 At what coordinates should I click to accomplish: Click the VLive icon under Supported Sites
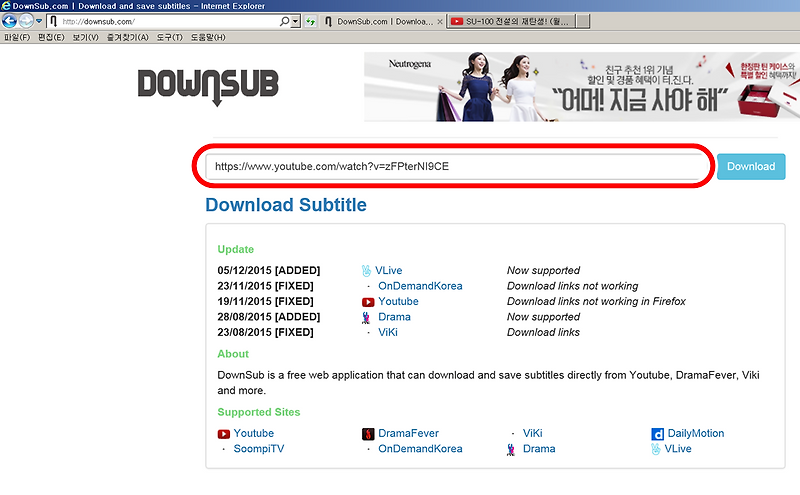(656, 449)
